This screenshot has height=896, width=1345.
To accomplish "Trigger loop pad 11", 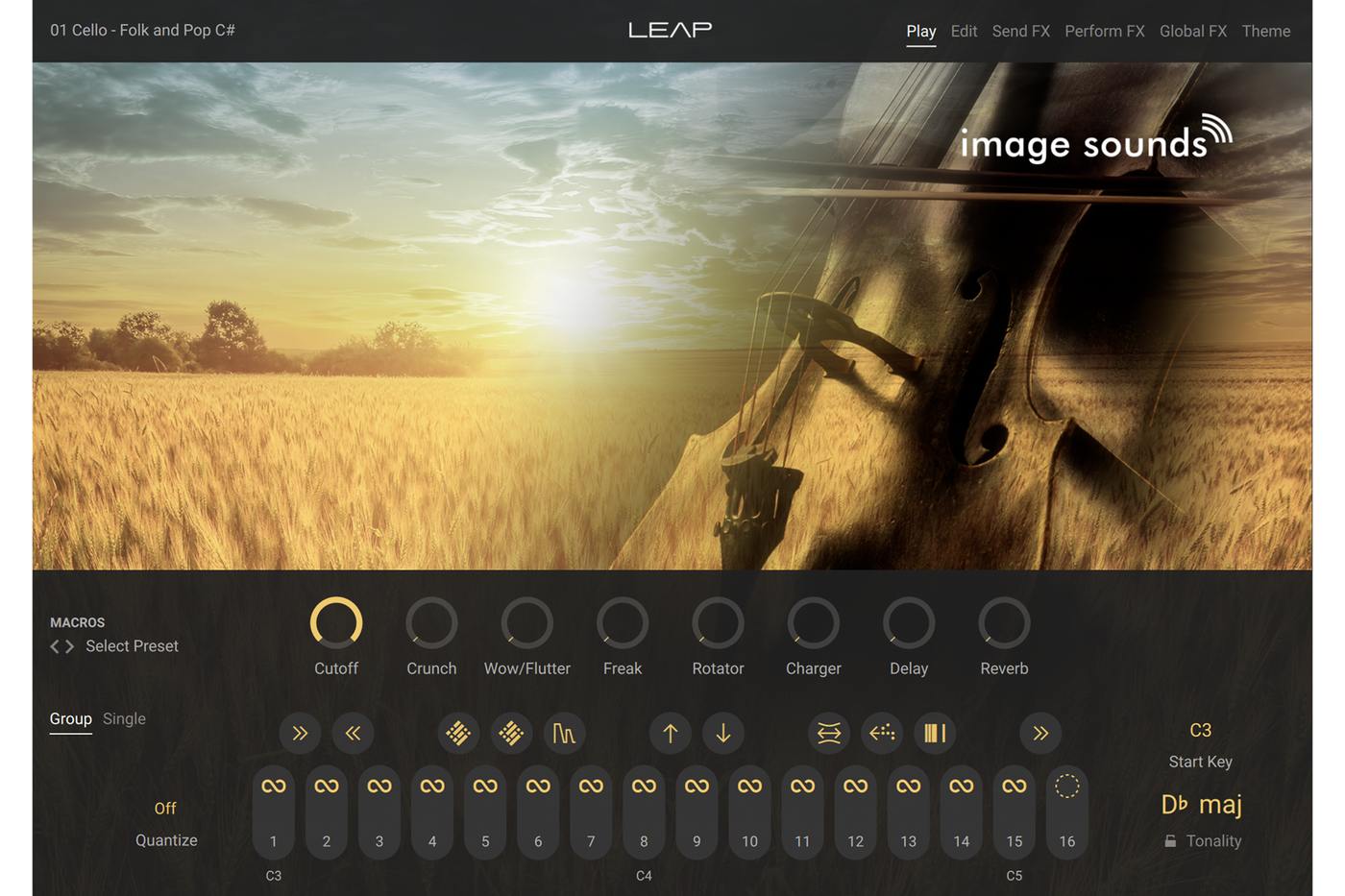I will (802, 812).
